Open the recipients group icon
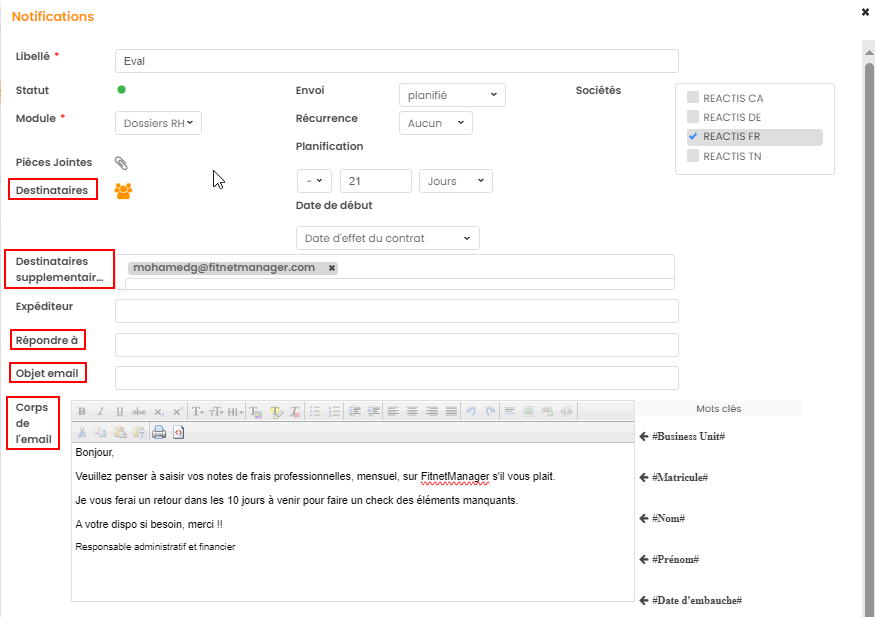This screenshot has height=617, width=875. [123, 190]
